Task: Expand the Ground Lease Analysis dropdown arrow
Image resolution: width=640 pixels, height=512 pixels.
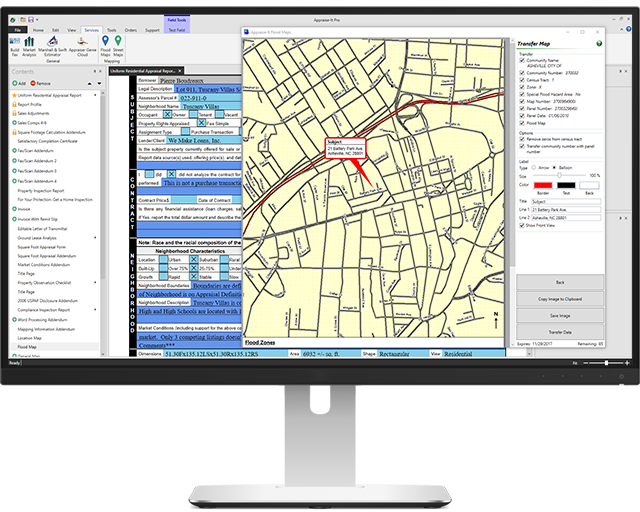Action: (95, 238)
